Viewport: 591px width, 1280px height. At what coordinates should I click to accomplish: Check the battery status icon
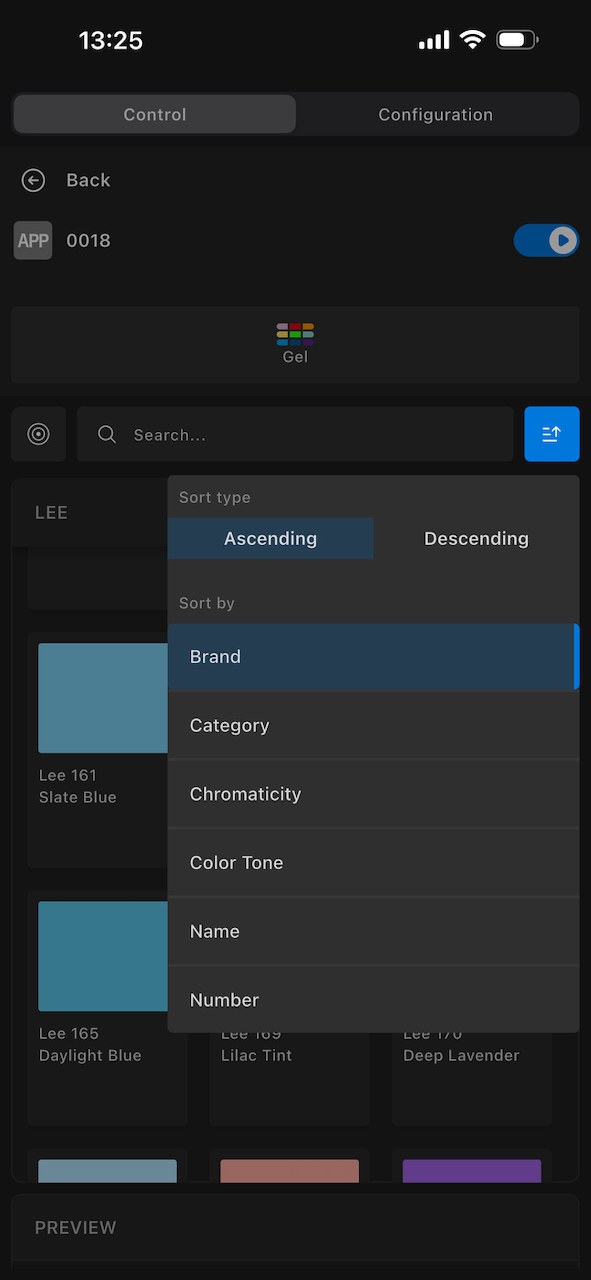[x=517, y=40]
